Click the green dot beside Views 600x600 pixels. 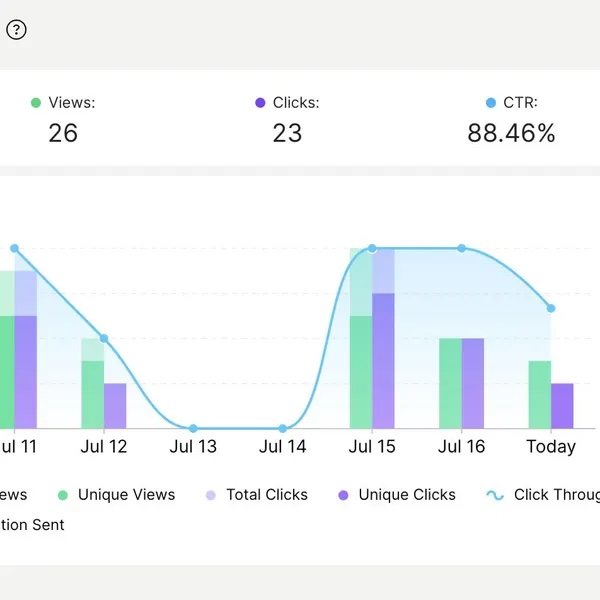pyautogui.click(x=36, y=102)
